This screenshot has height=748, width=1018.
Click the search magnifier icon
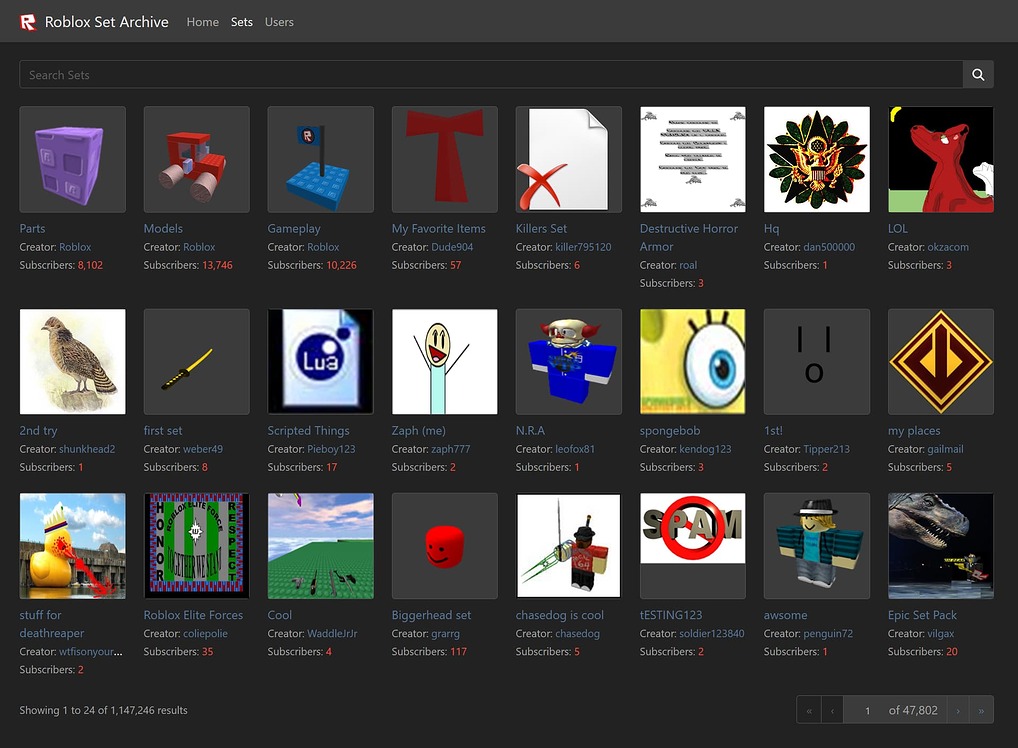[978, 74]
